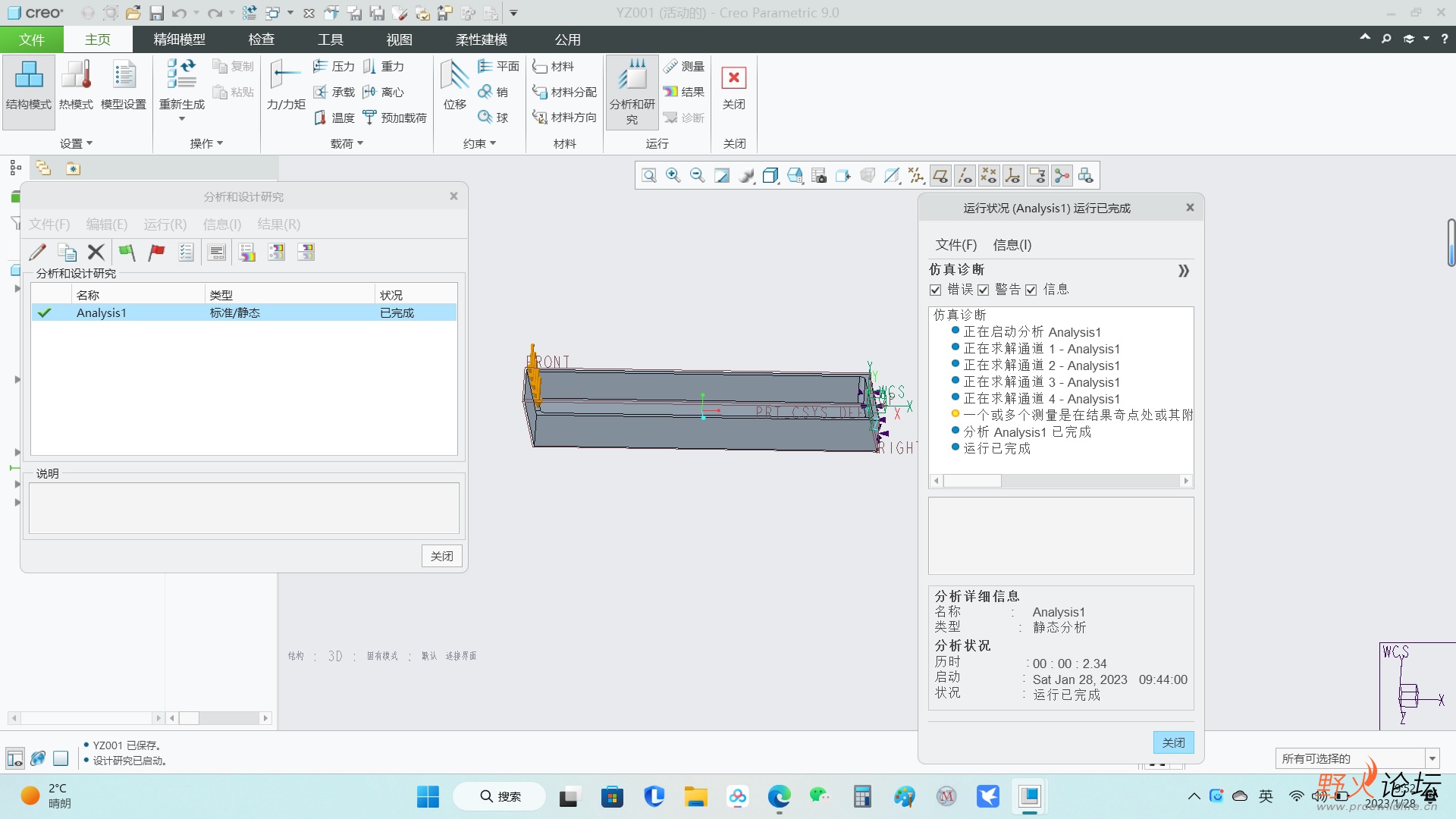
Task: Click the 重新生成 regenerate icon
Action: (x=182, y=76)
